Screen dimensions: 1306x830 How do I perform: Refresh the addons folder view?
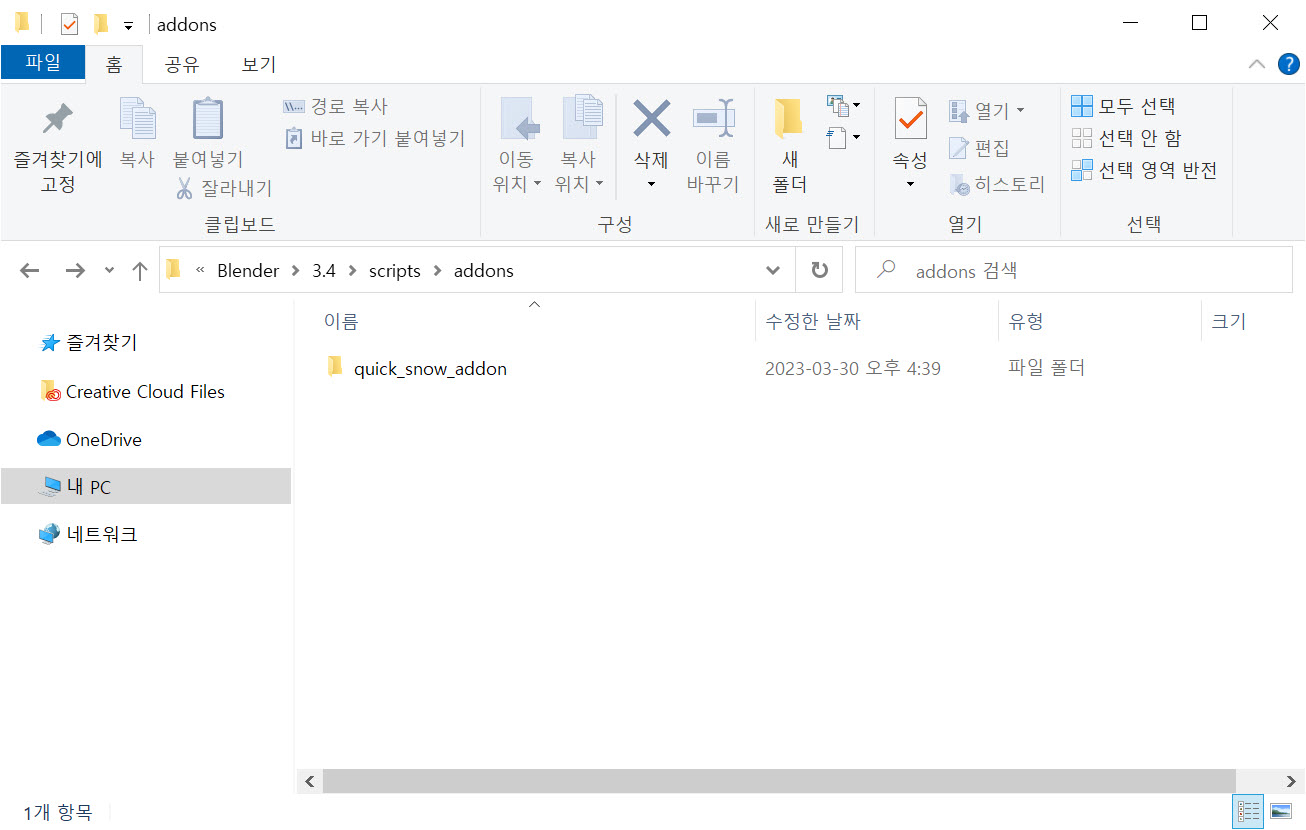tap(820, 270)
